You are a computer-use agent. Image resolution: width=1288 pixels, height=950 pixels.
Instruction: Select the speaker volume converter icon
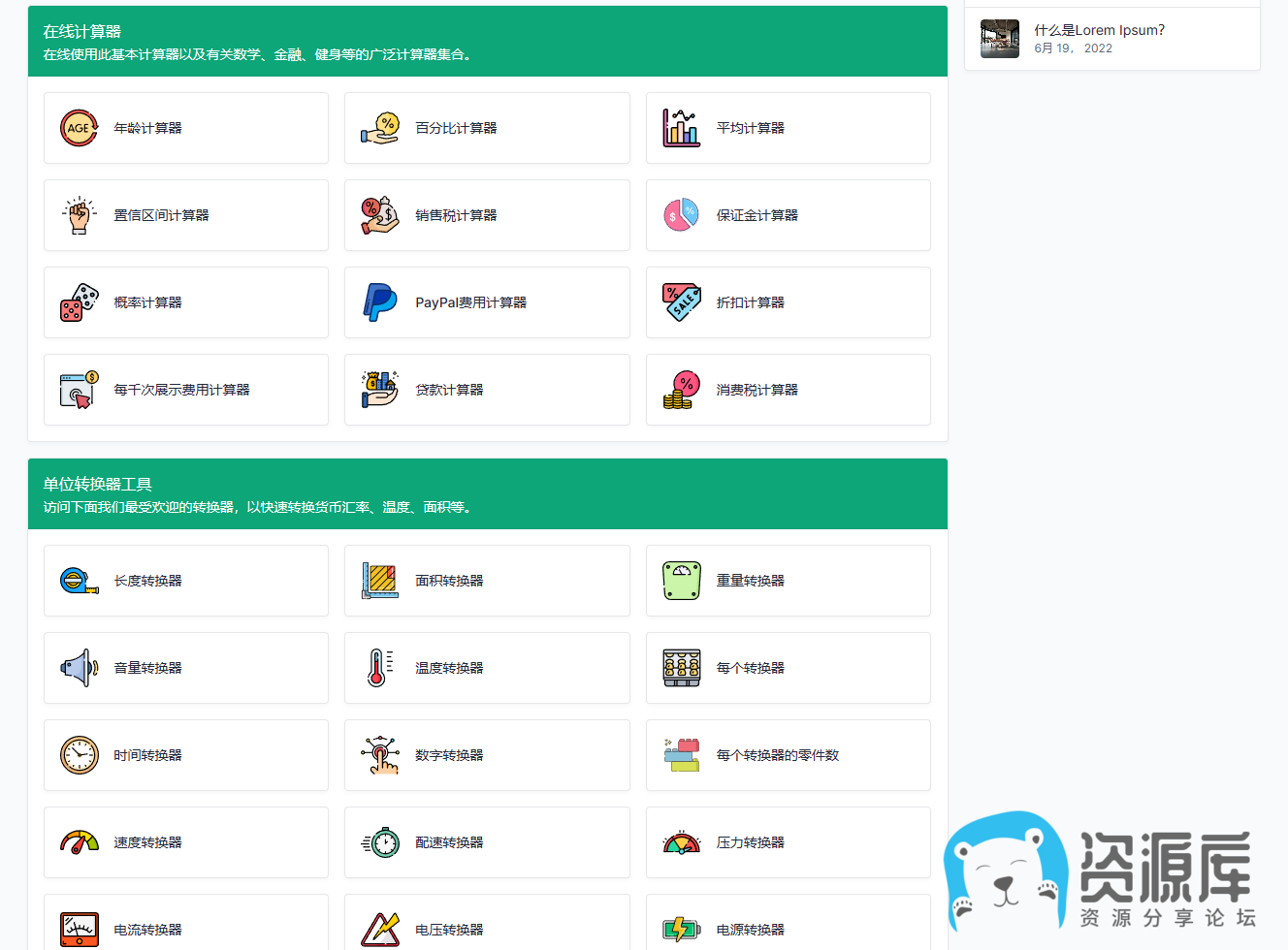point(80,668)
